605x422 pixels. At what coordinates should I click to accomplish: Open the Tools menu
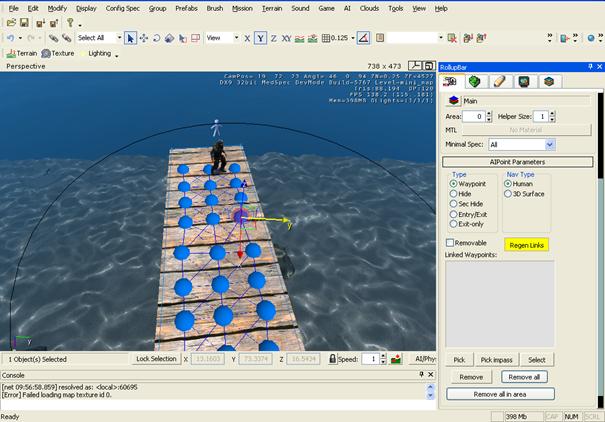pyautogui.click(x=395, y=8)
